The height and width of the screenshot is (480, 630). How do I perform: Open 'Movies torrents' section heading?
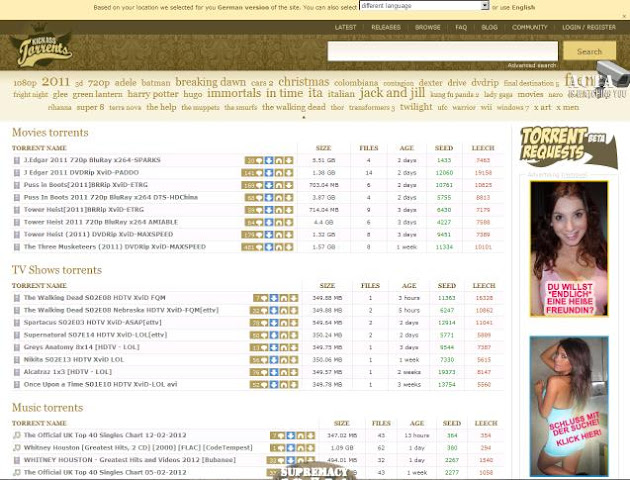(50, 133)
